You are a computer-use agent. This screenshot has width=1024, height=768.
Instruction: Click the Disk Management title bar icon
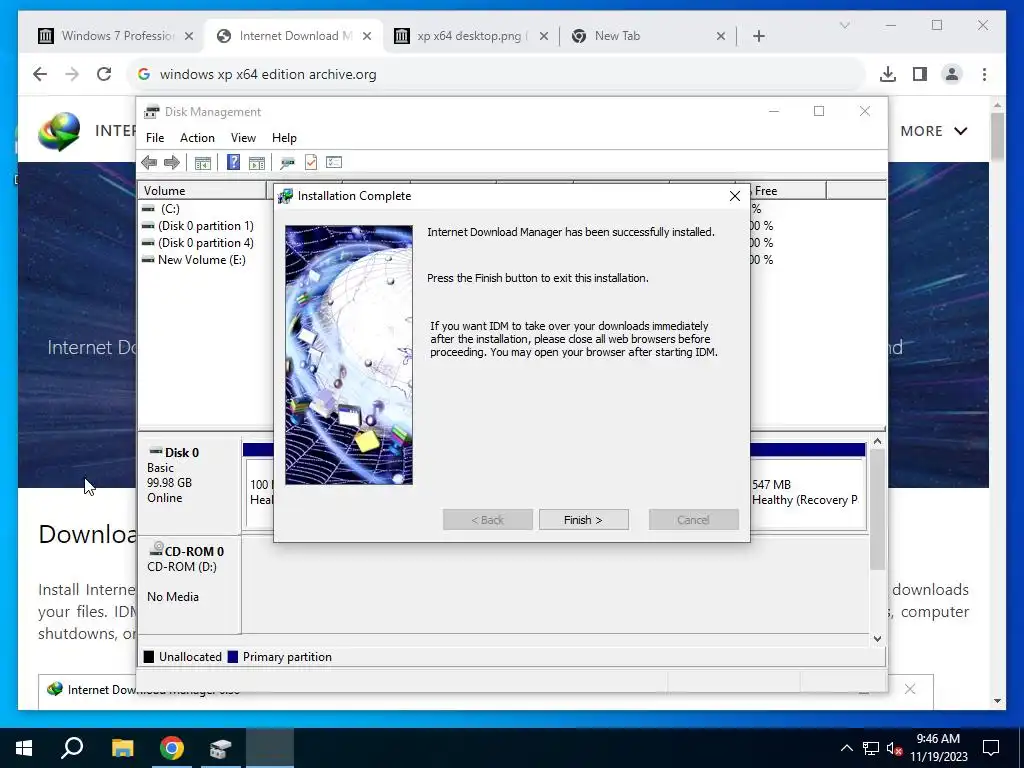click(x=152, y=112)
